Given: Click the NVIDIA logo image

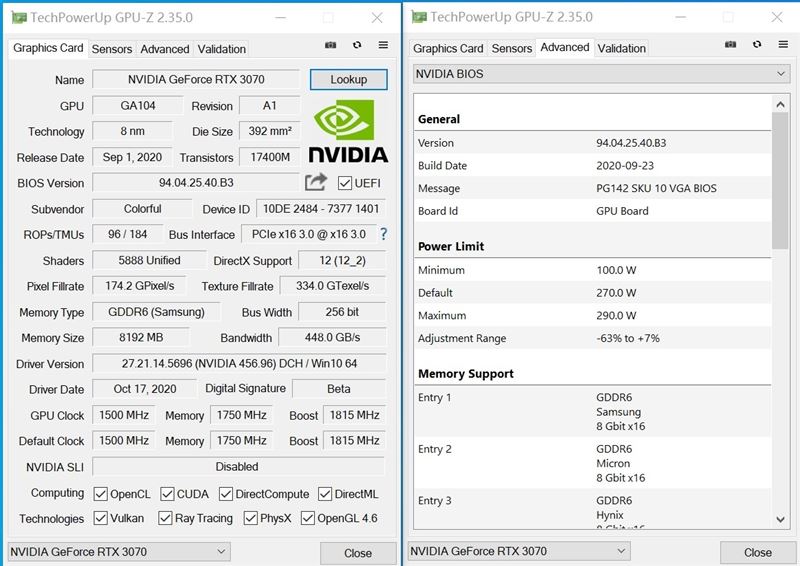Looking at the screenshot, I should pos(348,131).
